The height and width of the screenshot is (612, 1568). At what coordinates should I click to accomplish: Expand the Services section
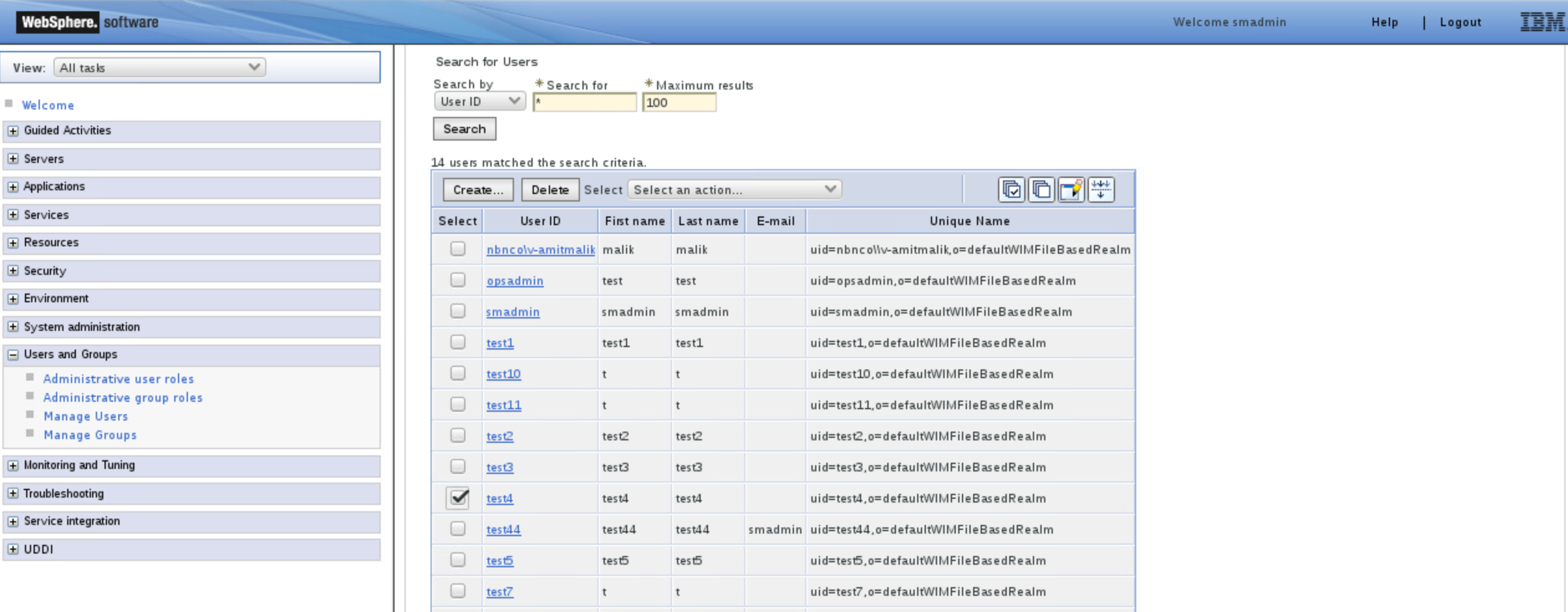point(13,215)
